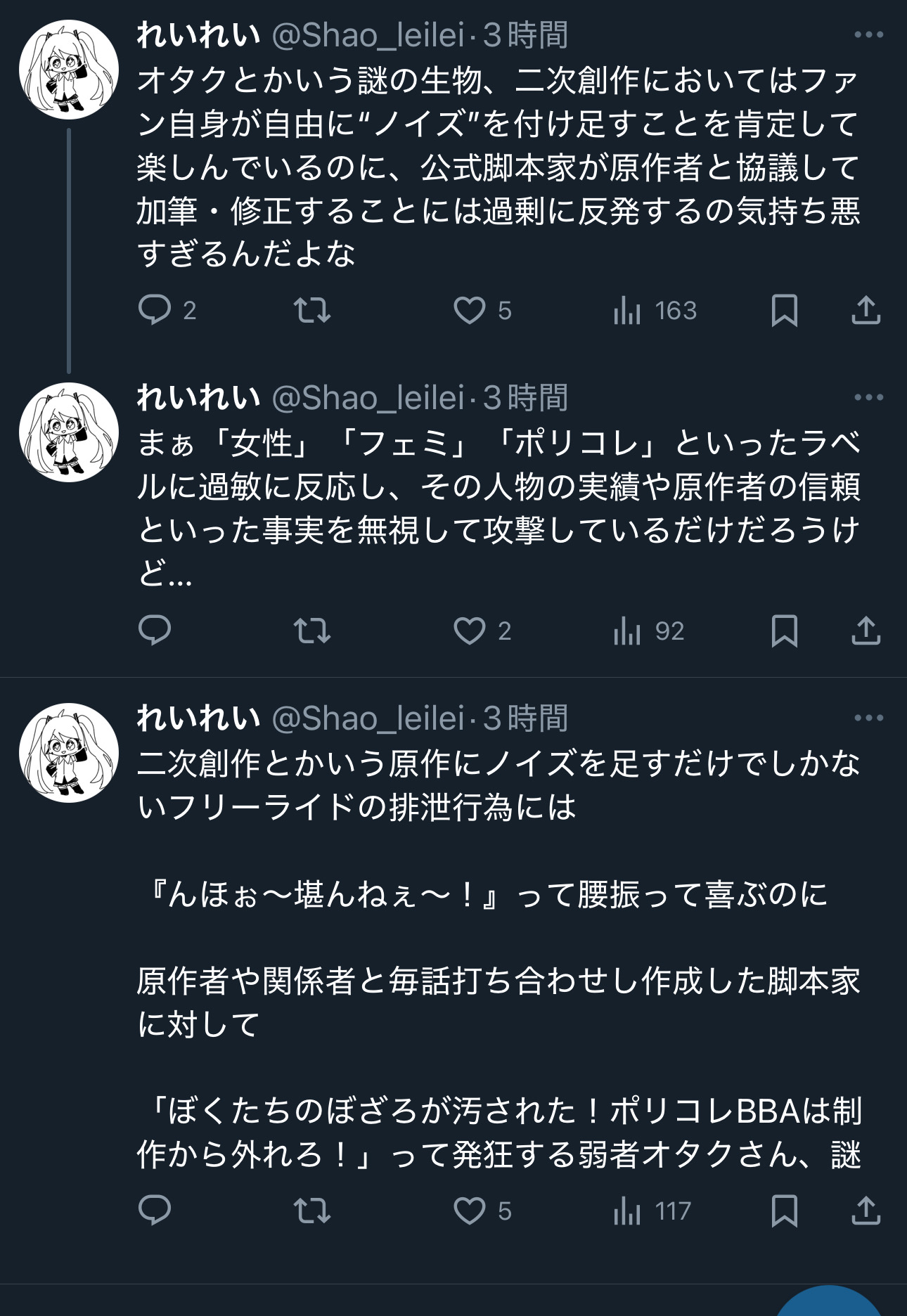
Task: View analytics showing 163 views
Action: click(x=626, y=310)
